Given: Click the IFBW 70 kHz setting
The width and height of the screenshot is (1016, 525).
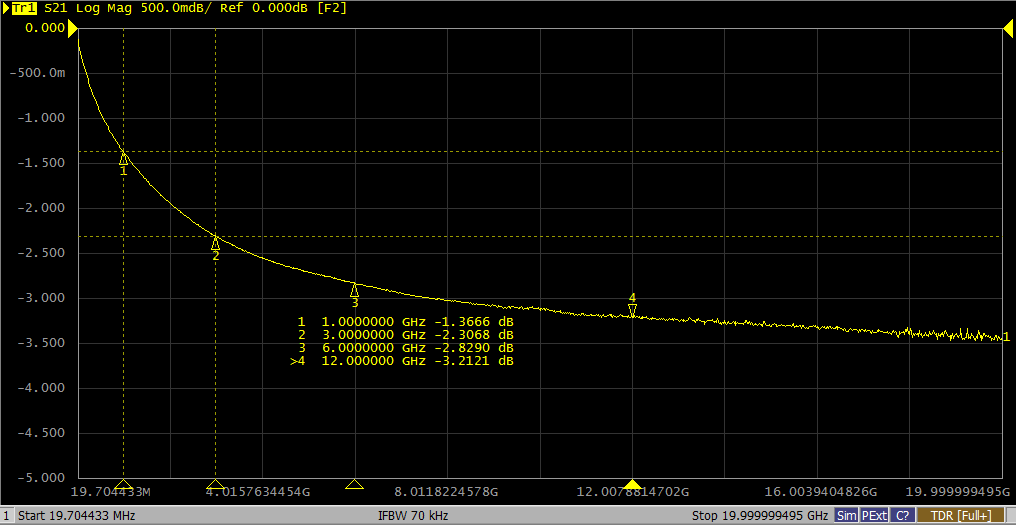Looking at the screenshot, I should [x=410, y=516].
